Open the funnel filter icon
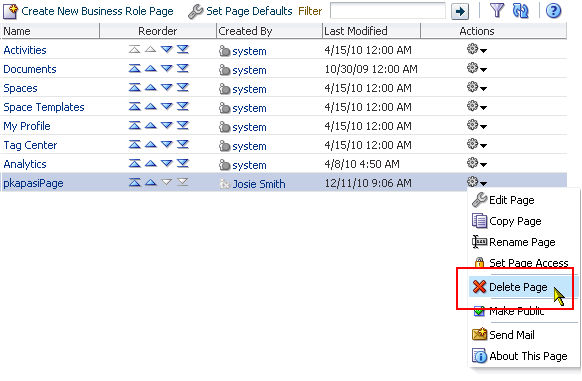Screen dimensions: 582x381 click(497, 10)
